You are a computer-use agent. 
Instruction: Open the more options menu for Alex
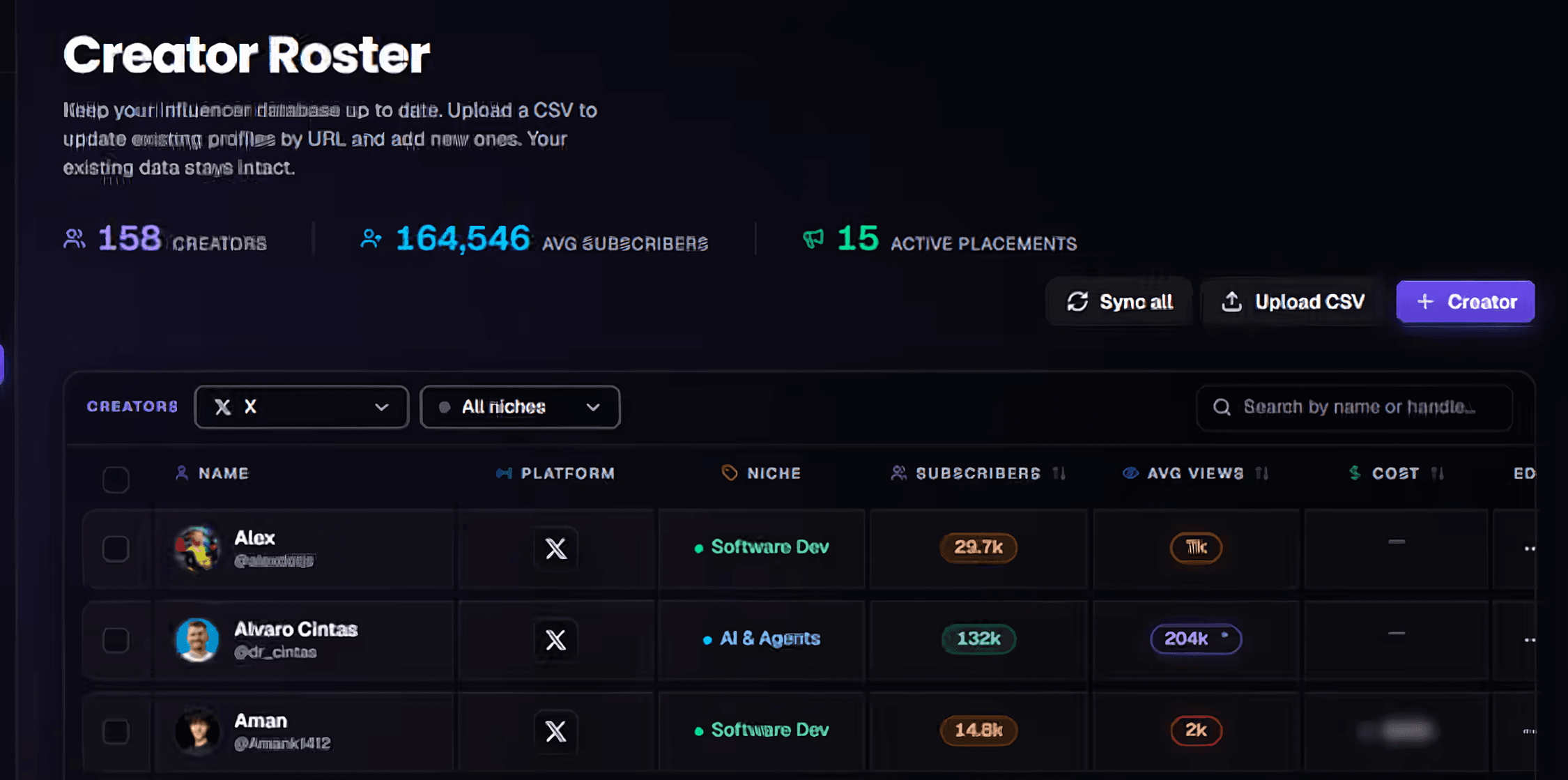[x=1529, y=549]
